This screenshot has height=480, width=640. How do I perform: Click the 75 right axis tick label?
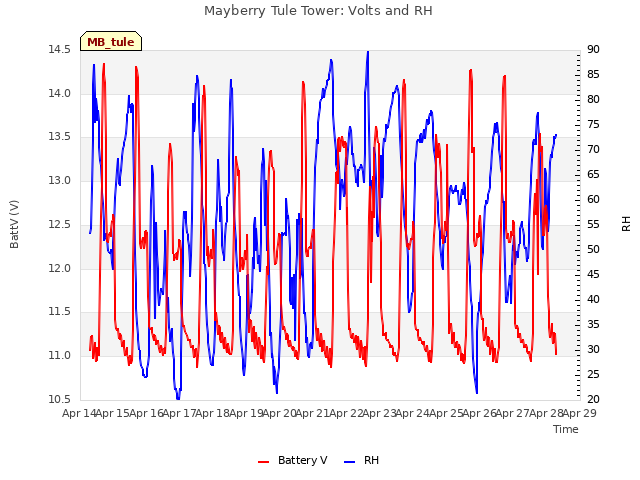(x=593, y=124)
